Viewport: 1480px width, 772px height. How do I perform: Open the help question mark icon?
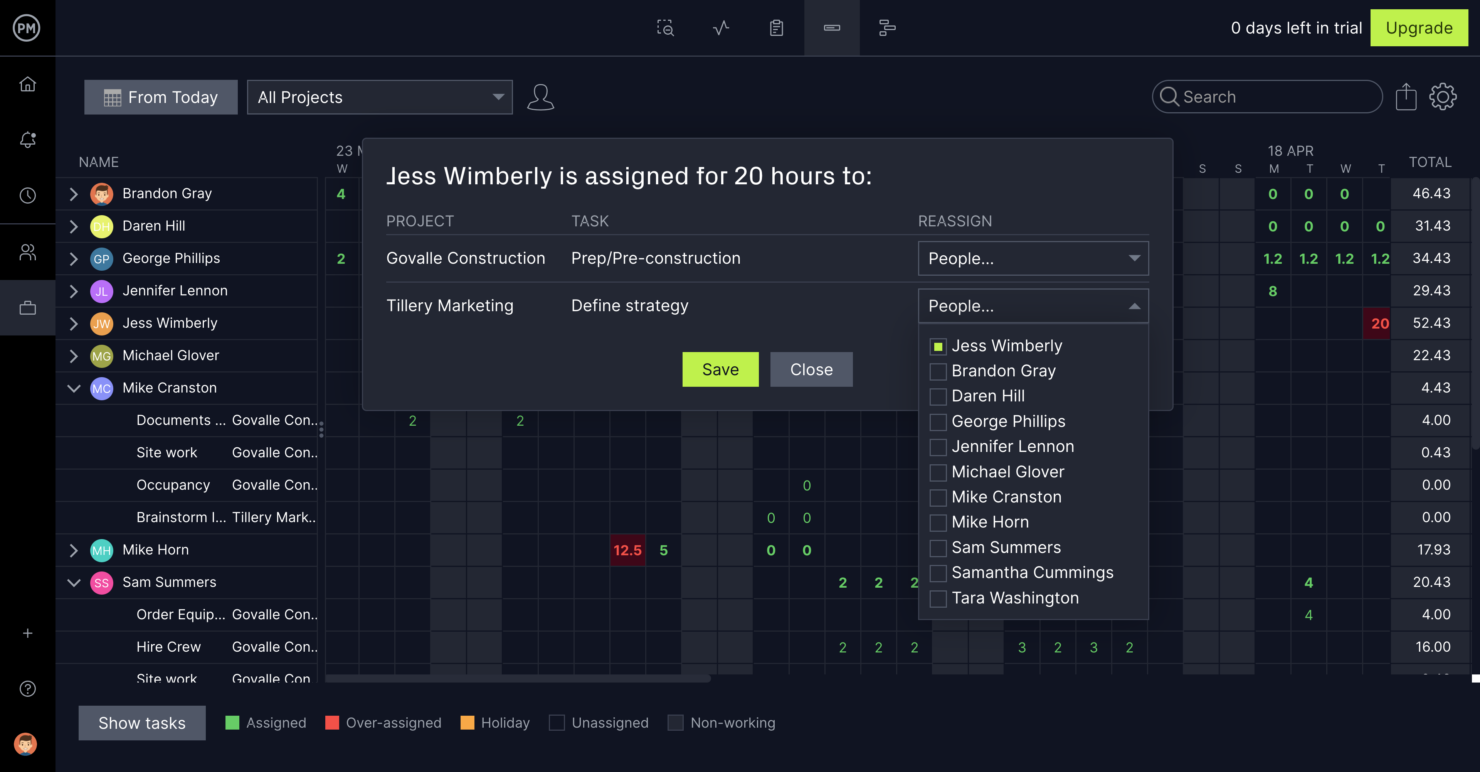(28, 689)
